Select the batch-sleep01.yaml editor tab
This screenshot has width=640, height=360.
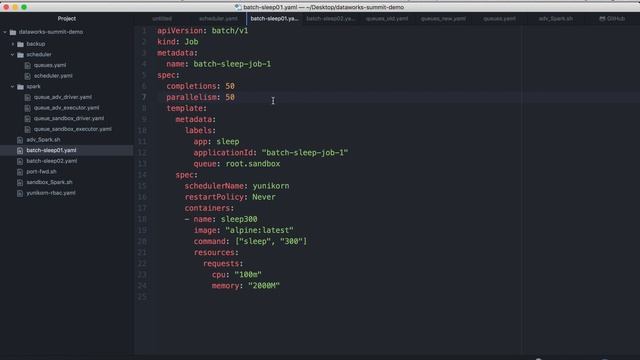coord(274,19)
